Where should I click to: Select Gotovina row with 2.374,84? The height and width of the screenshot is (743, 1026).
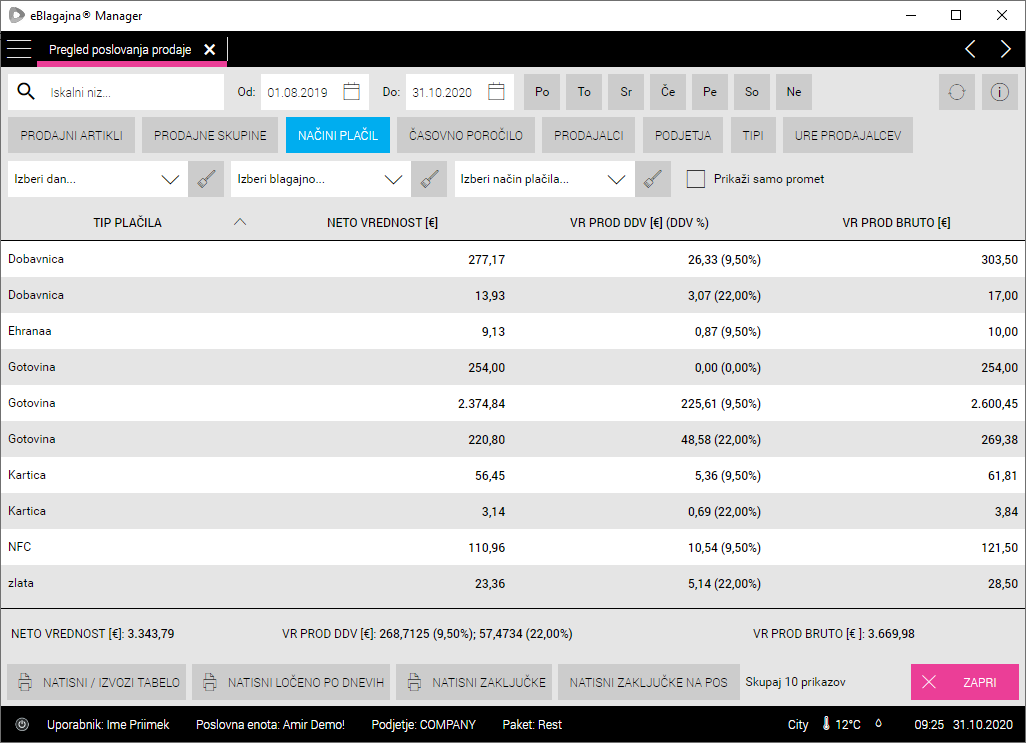(513, 403)
